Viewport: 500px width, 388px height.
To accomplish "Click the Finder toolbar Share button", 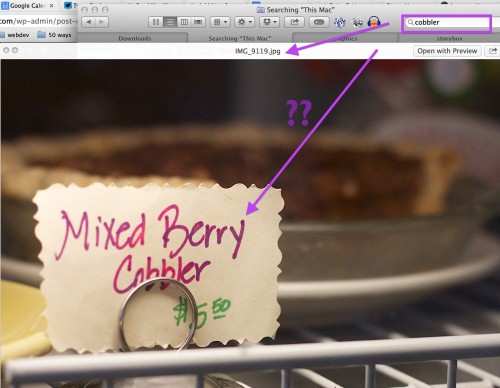I will pyautogui.click(x=294, y=22).
